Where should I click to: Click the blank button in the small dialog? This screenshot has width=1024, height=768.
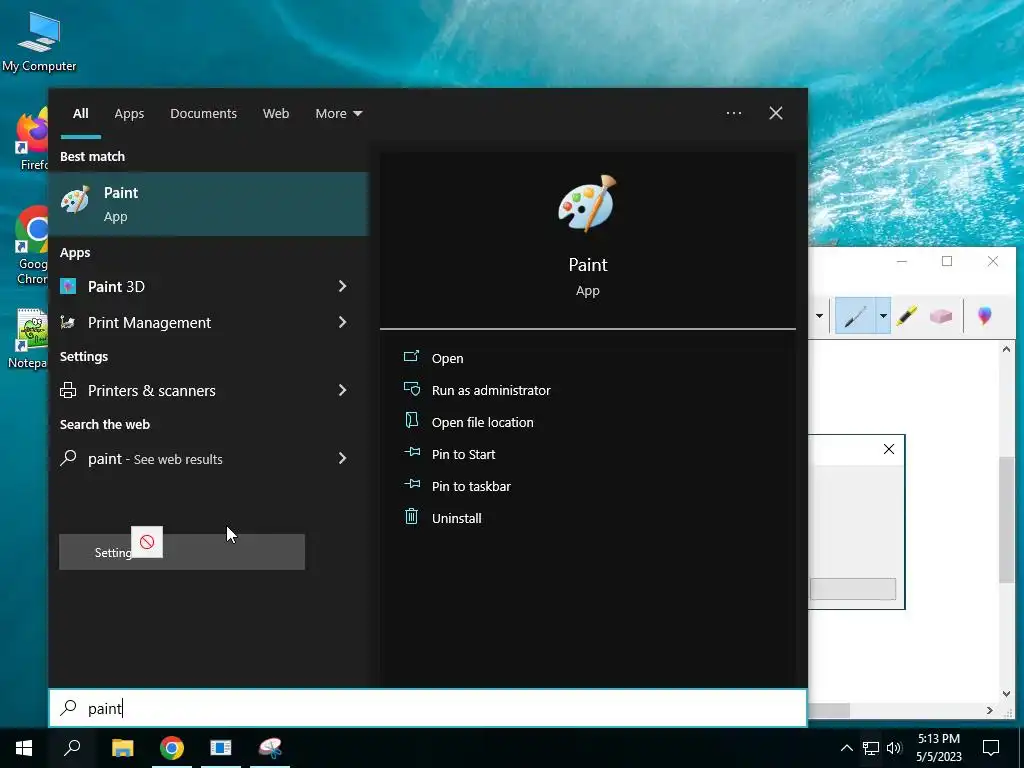[x=853, y=588]
